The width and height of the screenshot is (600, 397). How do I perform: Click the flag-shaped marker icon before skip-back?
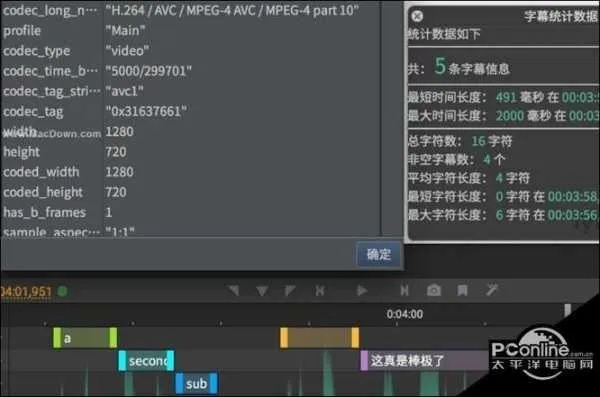290,291
